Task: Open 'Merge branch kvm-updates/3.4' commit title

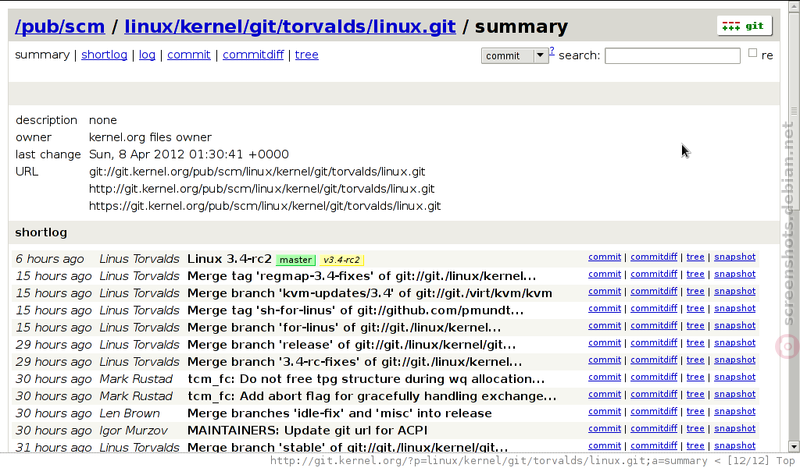Action: (x=370, y=293)
